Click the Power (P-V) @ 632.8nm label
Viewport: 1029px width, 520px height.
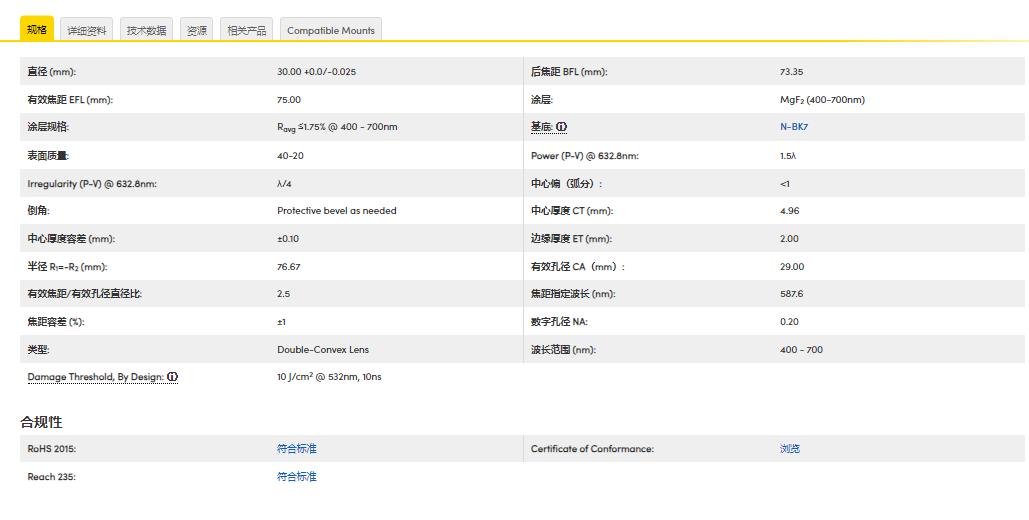pos(585,156)
